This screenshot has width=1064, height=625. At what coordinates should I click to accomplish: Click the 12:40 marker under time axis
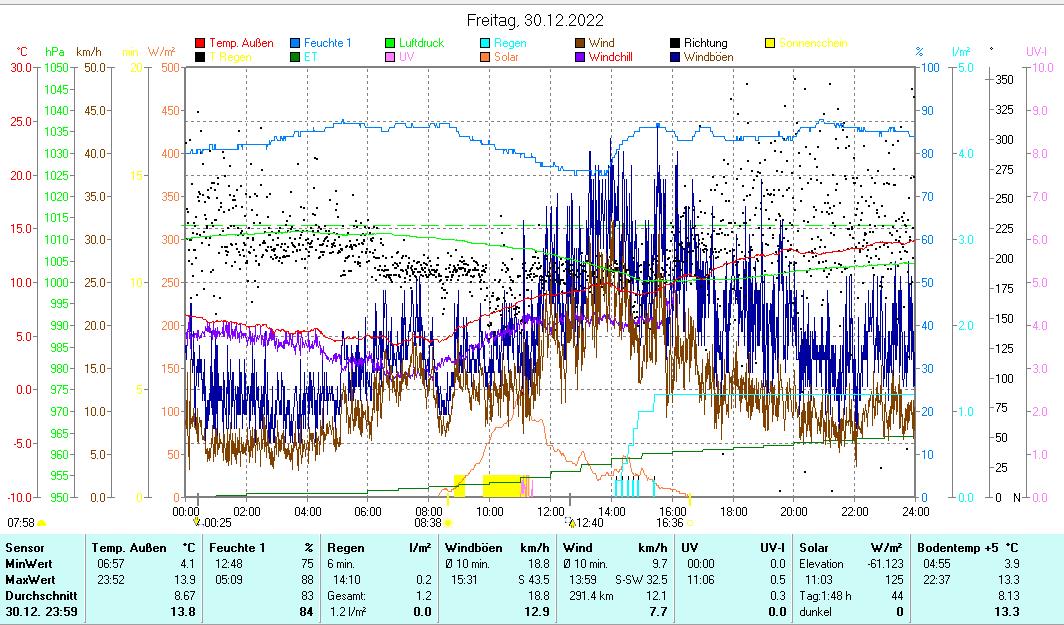(587, 522)
